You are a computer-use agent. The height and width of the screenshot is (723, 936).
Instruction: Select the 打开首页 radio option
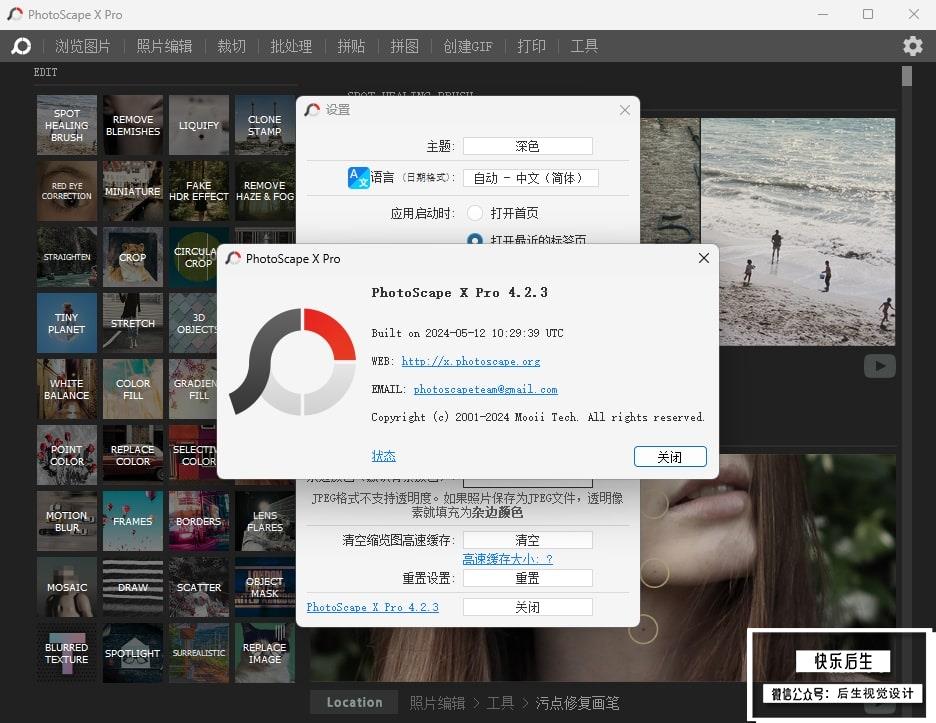(x=475, y=213)
